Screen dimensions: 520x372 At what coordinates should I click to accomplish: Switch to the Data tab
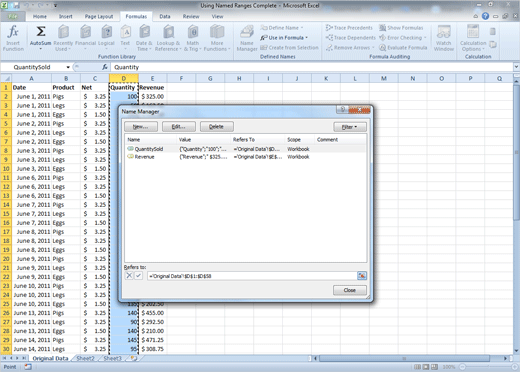pos(165,16)
